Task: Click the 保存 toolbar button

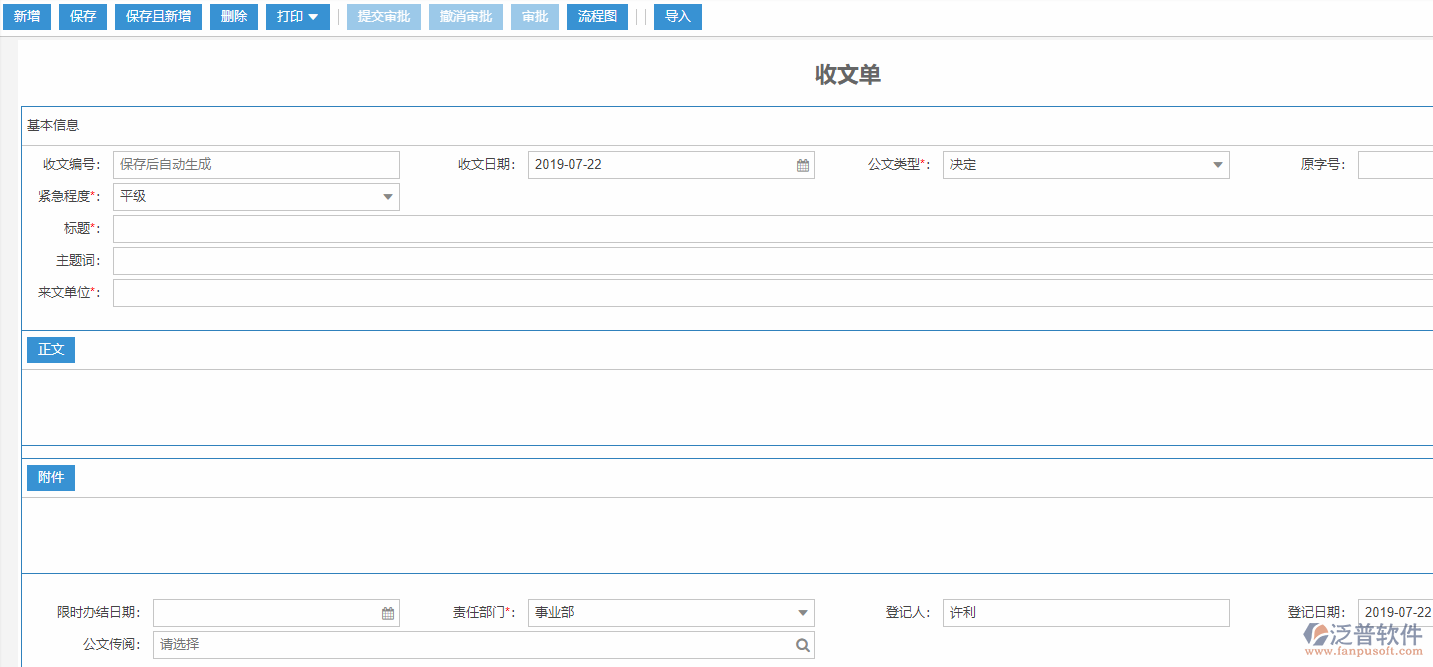Action: 82,16
